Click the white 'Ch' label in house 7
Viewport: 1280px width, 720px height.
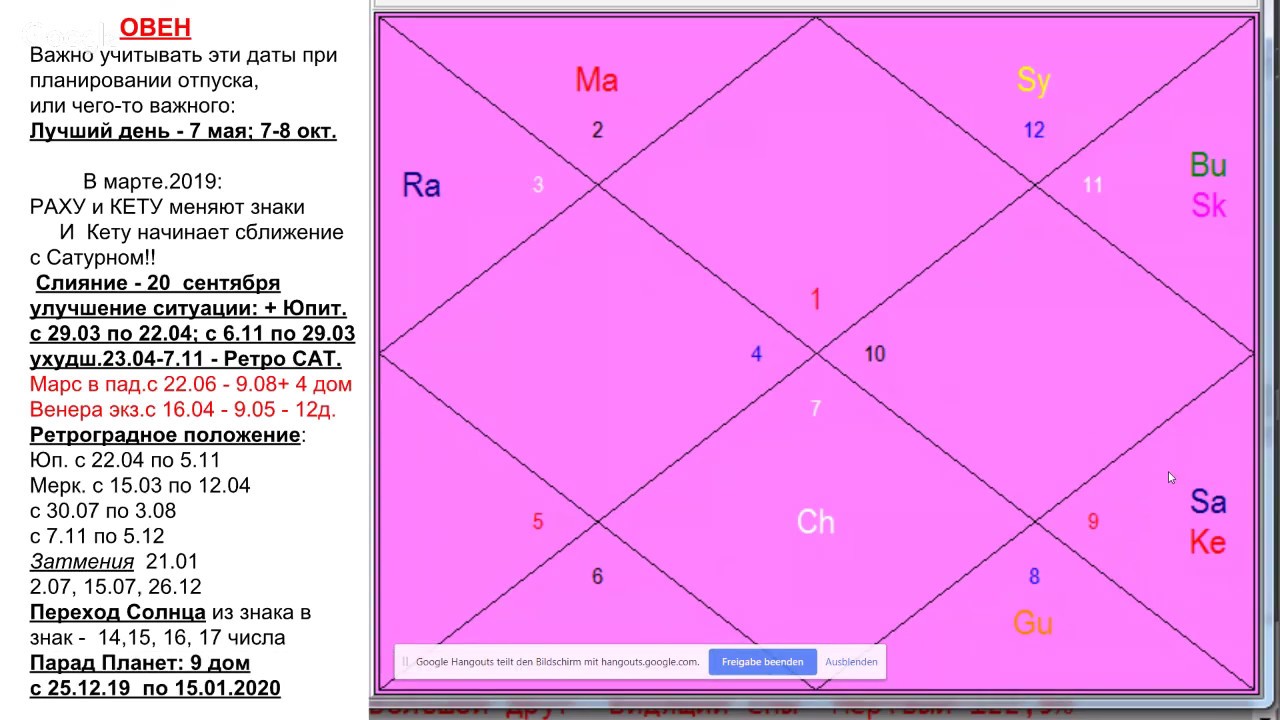tap(815, 522)
